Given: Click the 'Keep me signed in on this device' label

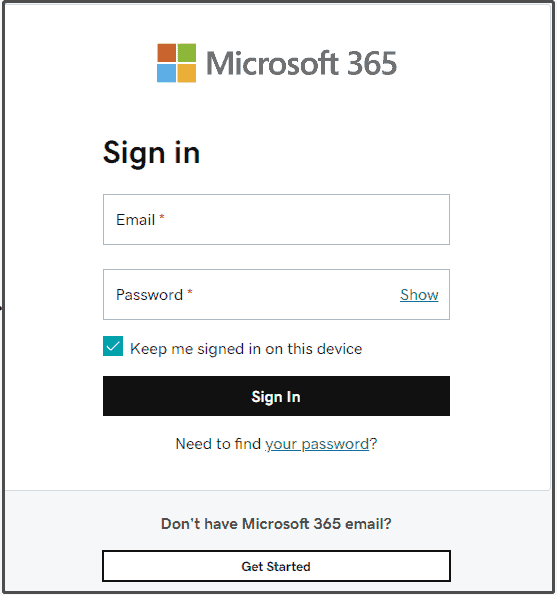Looking at the screenshot, I should tap(246, 349).
